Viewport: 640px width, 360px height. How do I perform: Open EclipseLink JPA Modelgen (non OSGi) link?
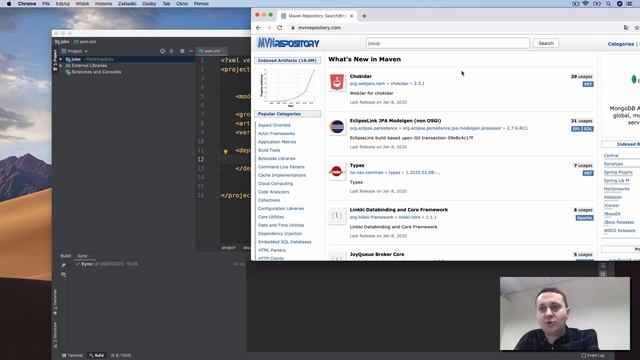tap(395, 121)
